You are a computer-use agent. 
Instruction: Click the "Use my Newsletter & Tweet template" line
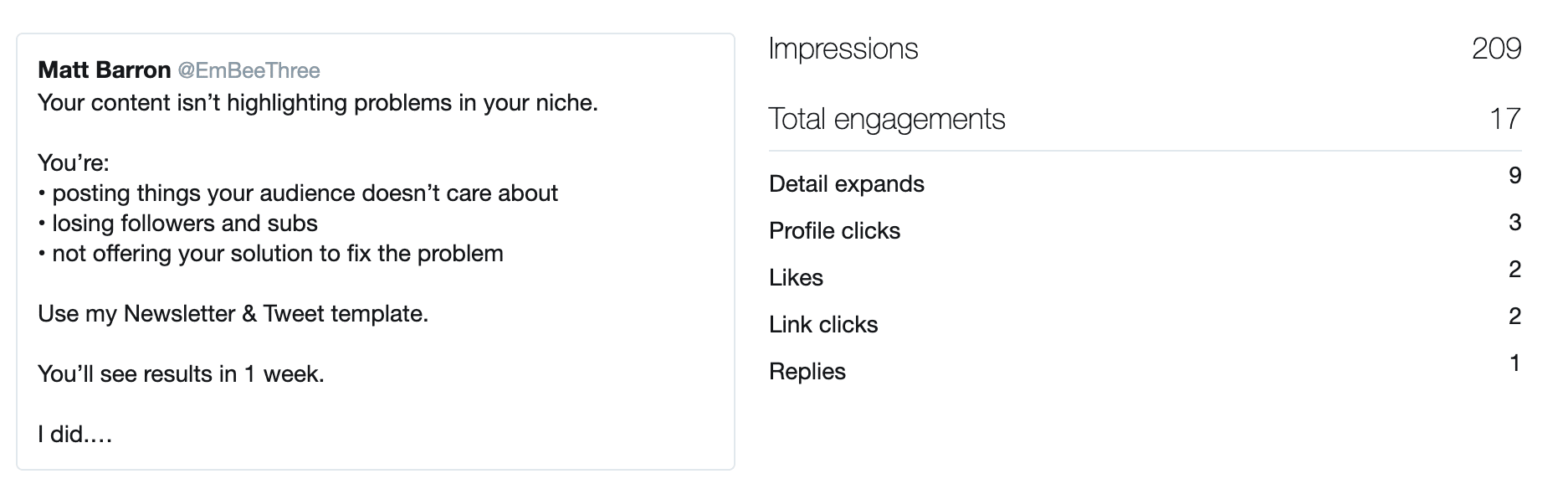click(233, 314)
